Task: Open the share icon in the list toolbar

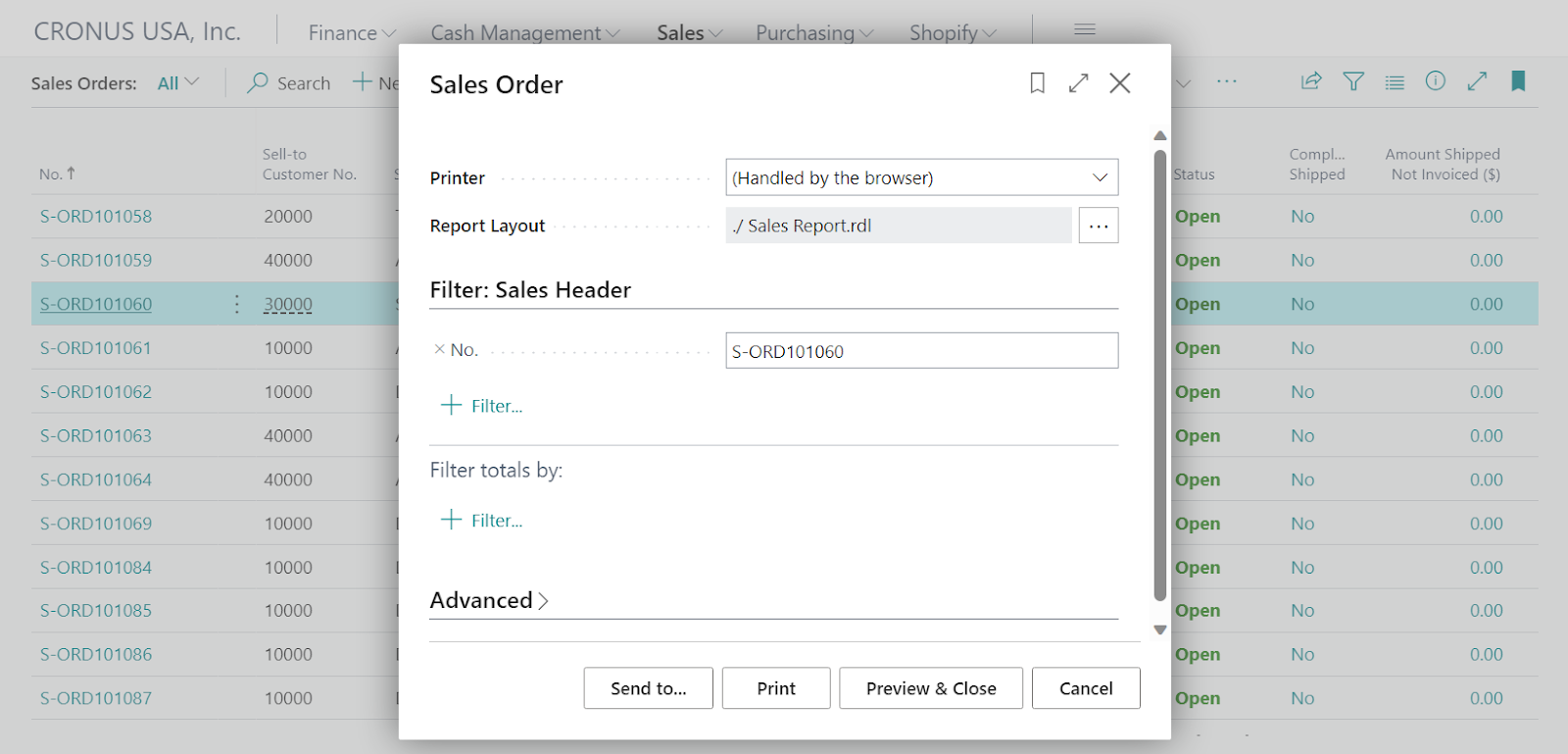Action: coord(1311,81)
